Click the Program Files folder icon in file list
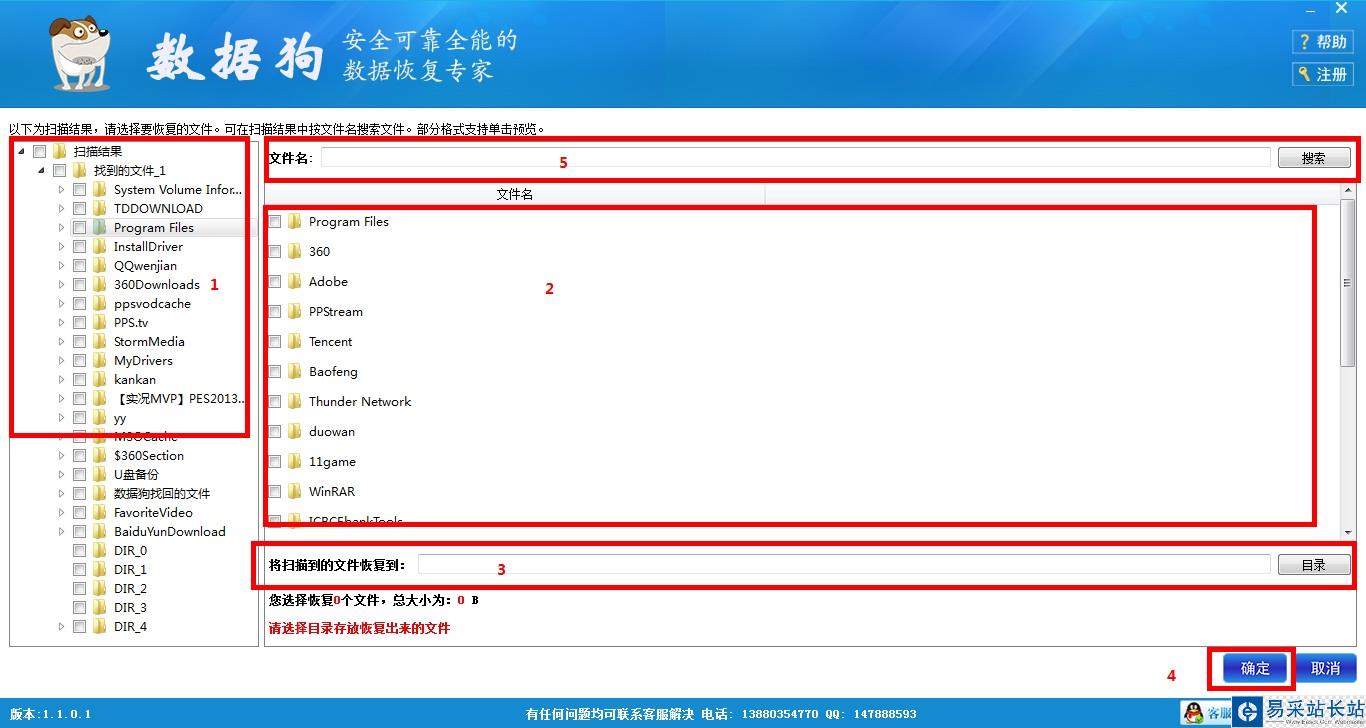The height and width of the screenshot is (728, 1366). (294, 222)
